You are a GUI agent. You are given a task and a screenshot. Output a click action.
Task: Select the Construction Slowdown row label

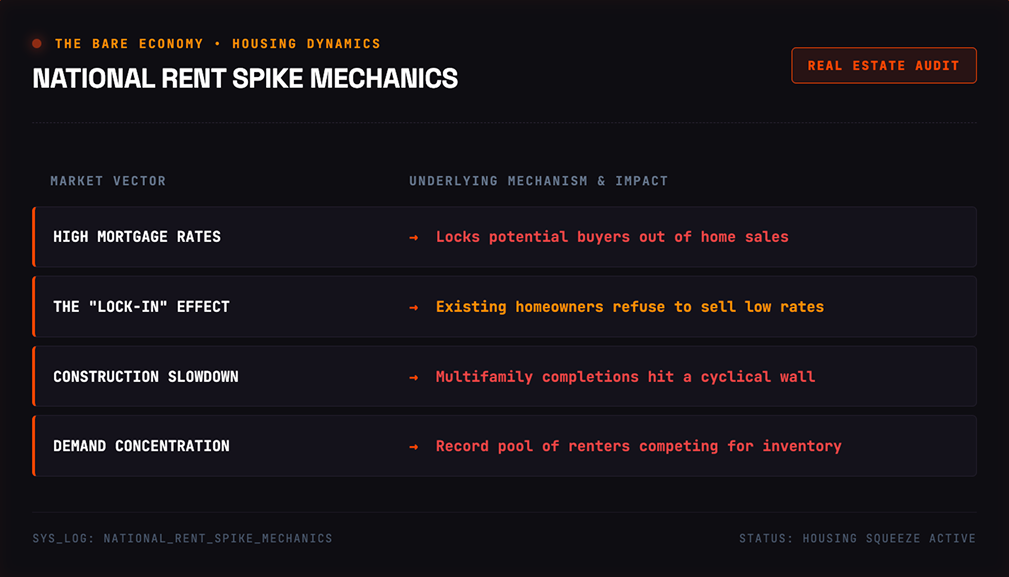pos(146,376)
